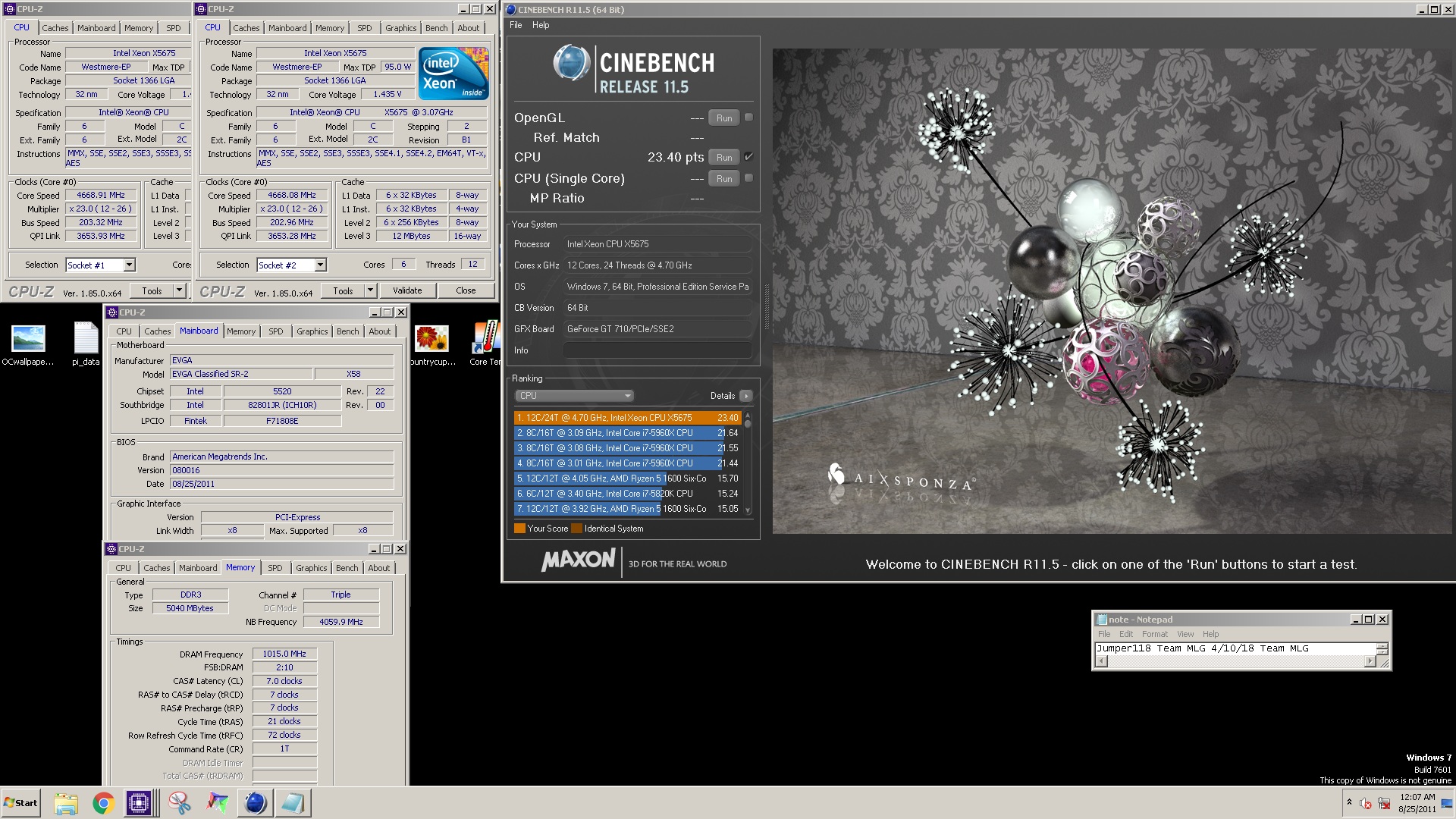Click the Cinebench Details arrow button

click(746, 396)
